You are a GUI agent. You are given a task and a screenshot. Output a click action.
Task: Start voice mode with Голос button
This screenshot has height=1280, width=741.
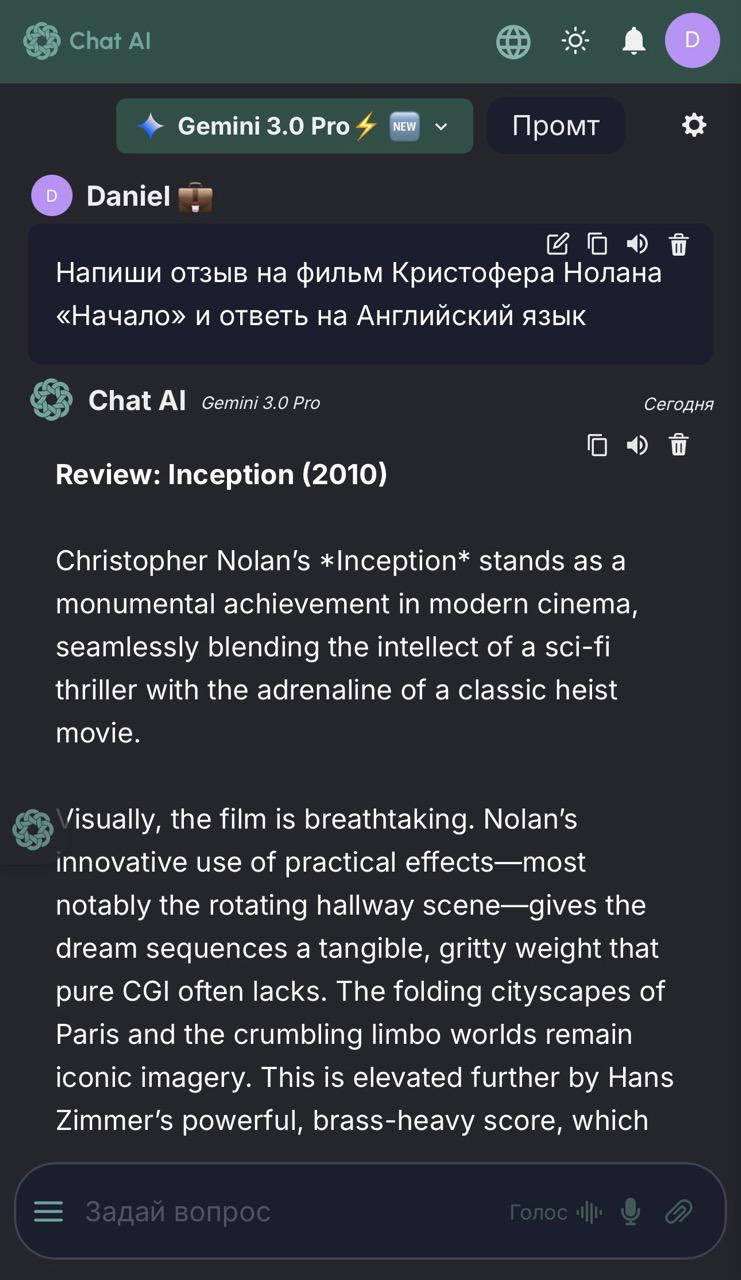(x=555, y=1212)
